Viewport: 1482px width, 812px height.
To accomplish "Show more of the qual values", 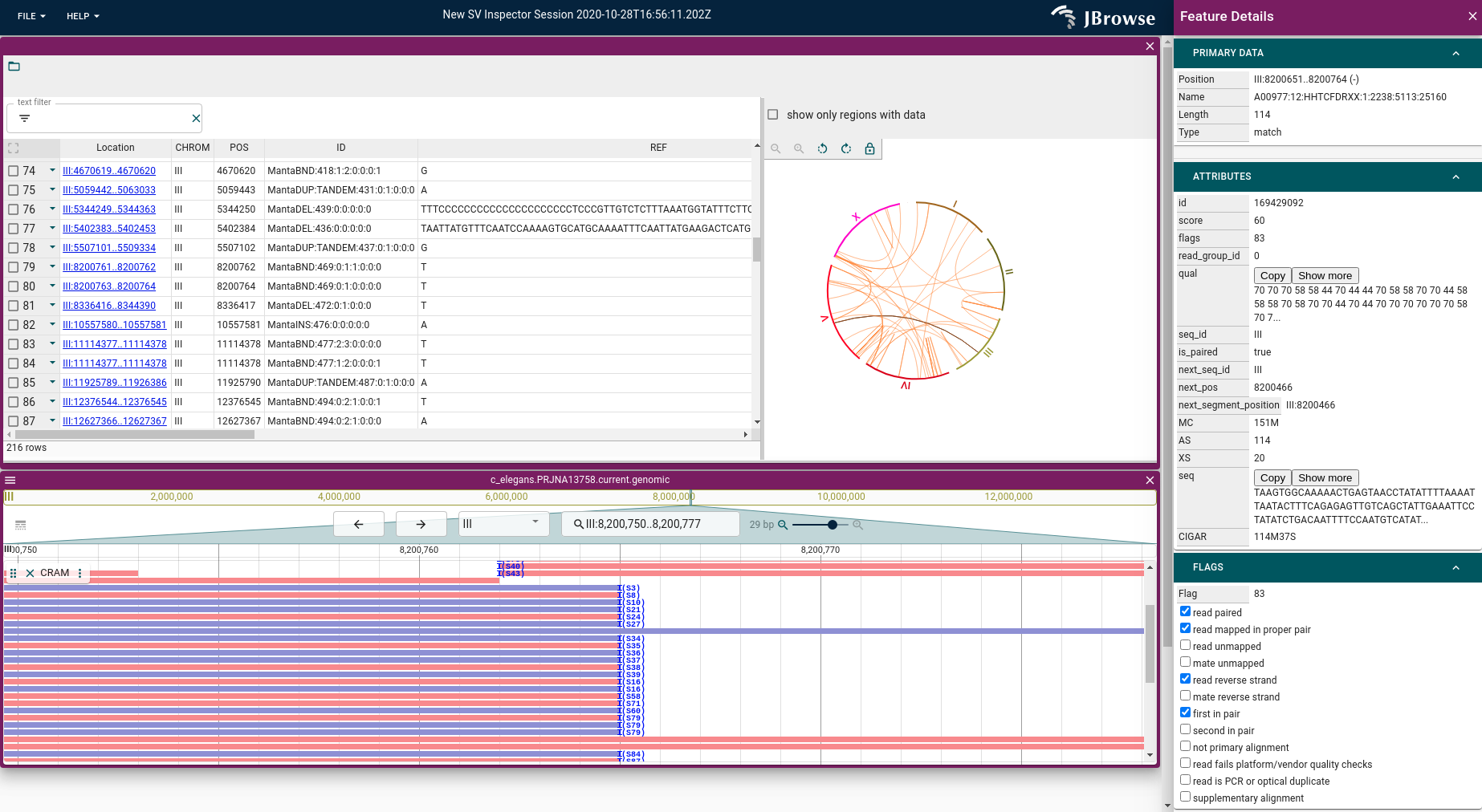I will 1325,275.
